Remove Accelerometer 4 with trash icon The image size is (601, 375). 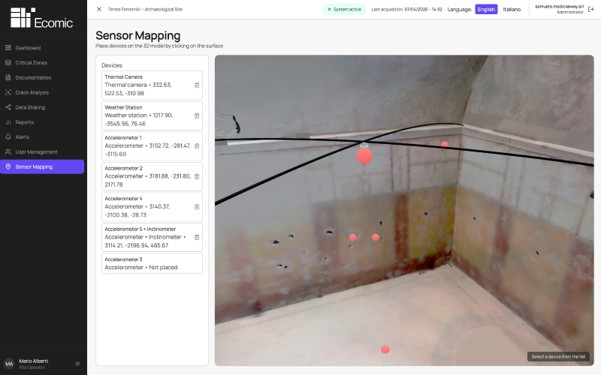(197, 207)
